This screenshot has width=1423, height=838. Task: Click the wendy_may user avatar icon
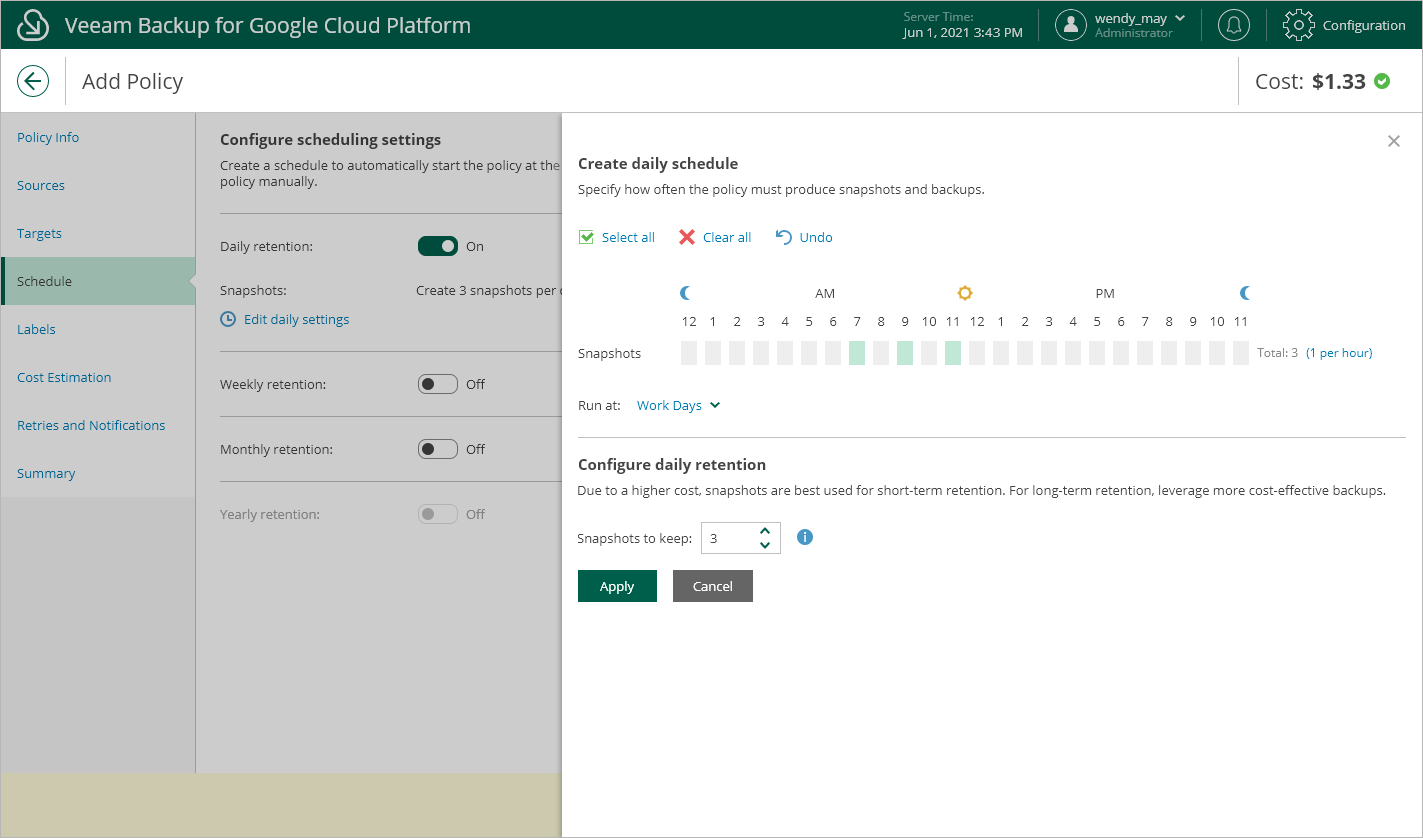(x=1071, y=25)
